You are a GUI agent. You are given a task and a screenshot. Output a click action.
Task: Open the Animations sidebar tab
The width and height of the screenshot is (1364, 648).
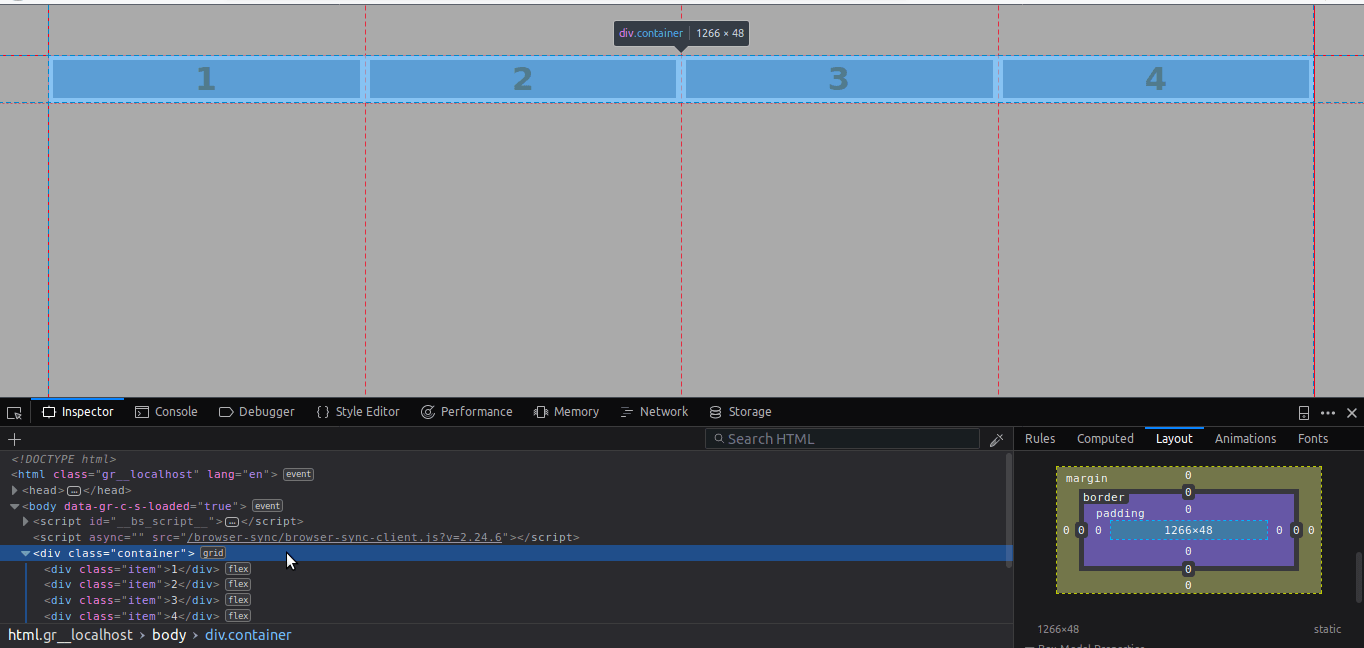[1245, 439]
